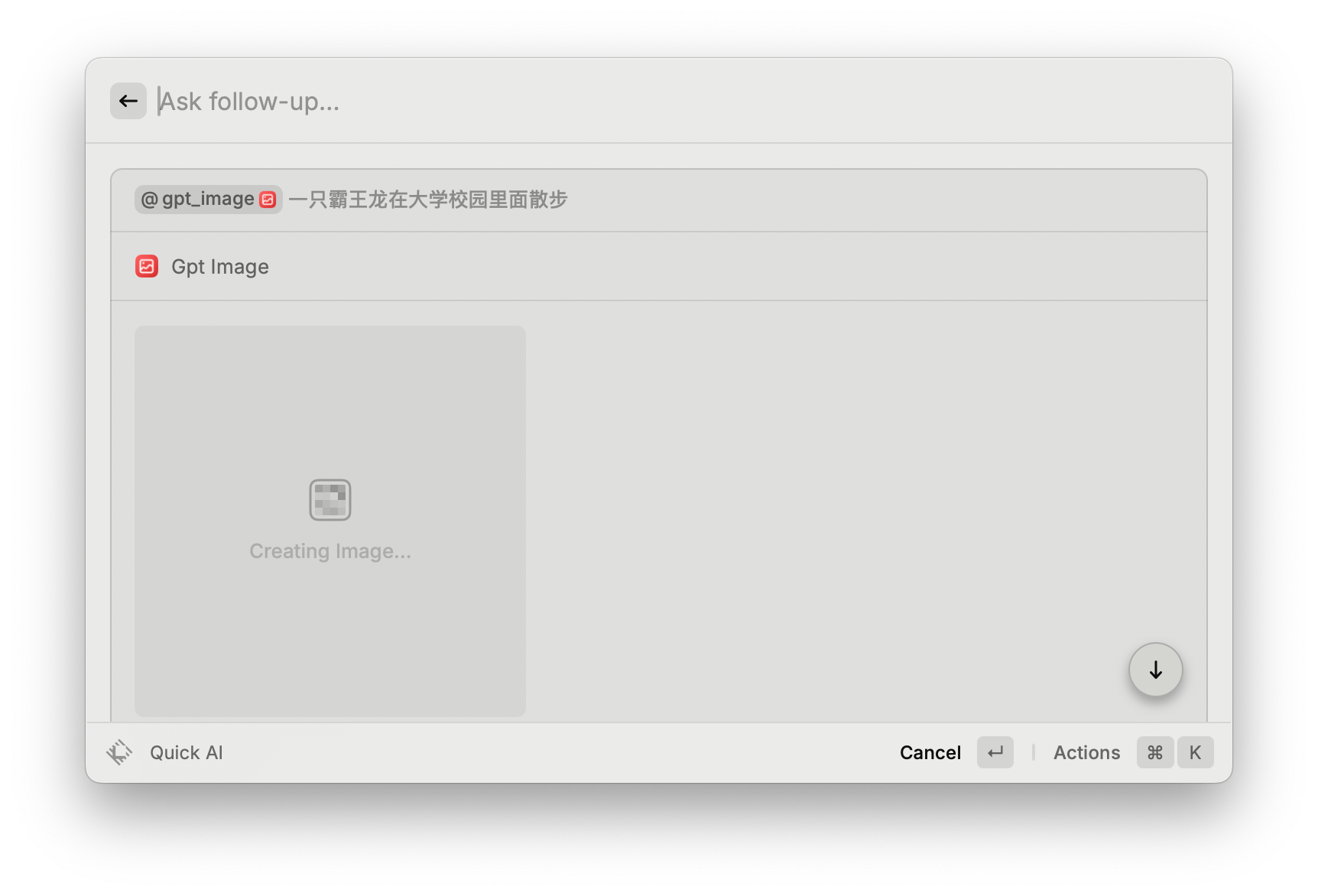Click the divider area between Cancel and Actions
Image resolution: width=1318 pixels, height=896 pixels.
pyautogui.click(x=1033, y=752)
